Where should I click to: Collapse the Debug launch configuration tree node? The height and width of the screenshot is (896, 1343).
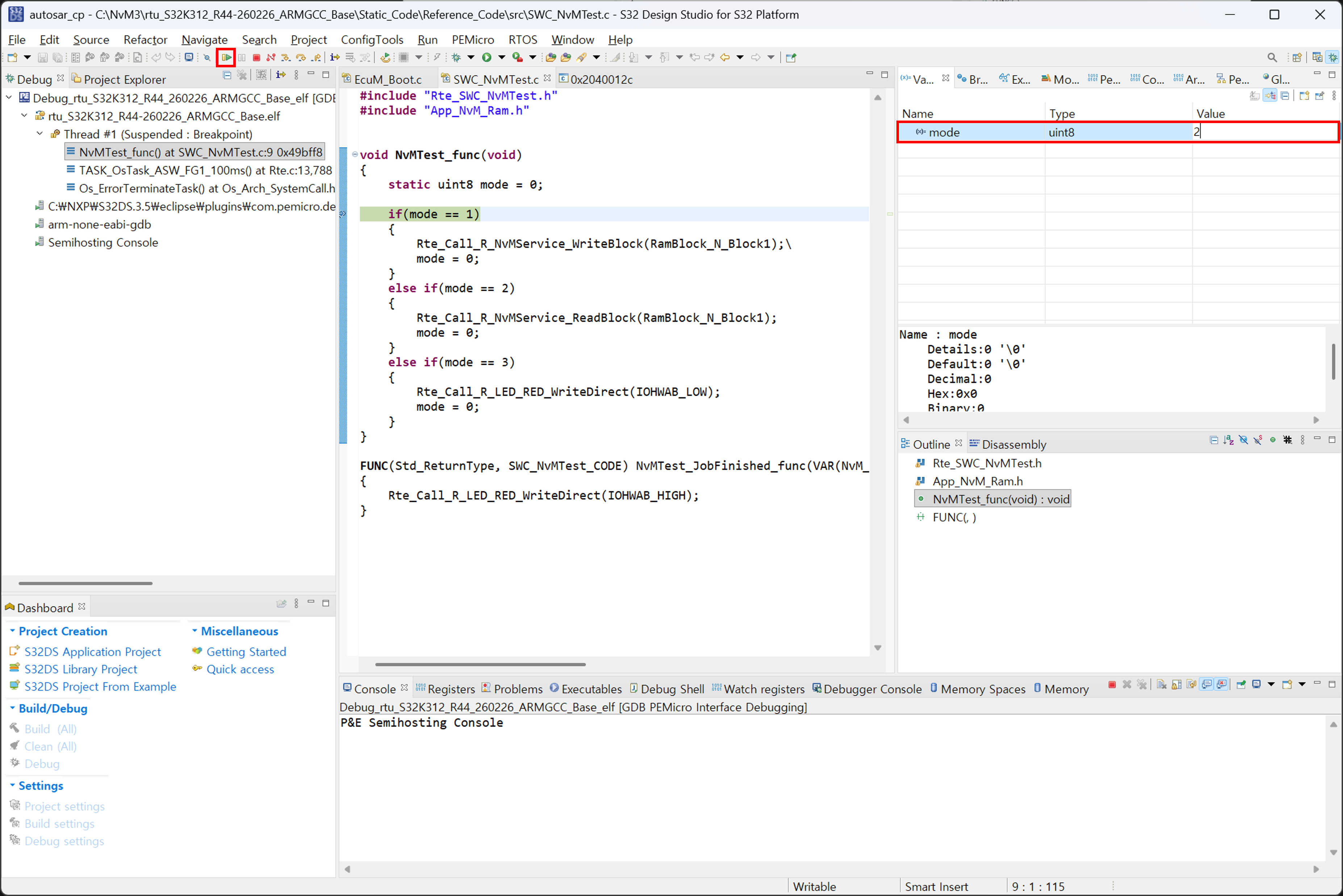pyautogui.click(x=9, y=98)
